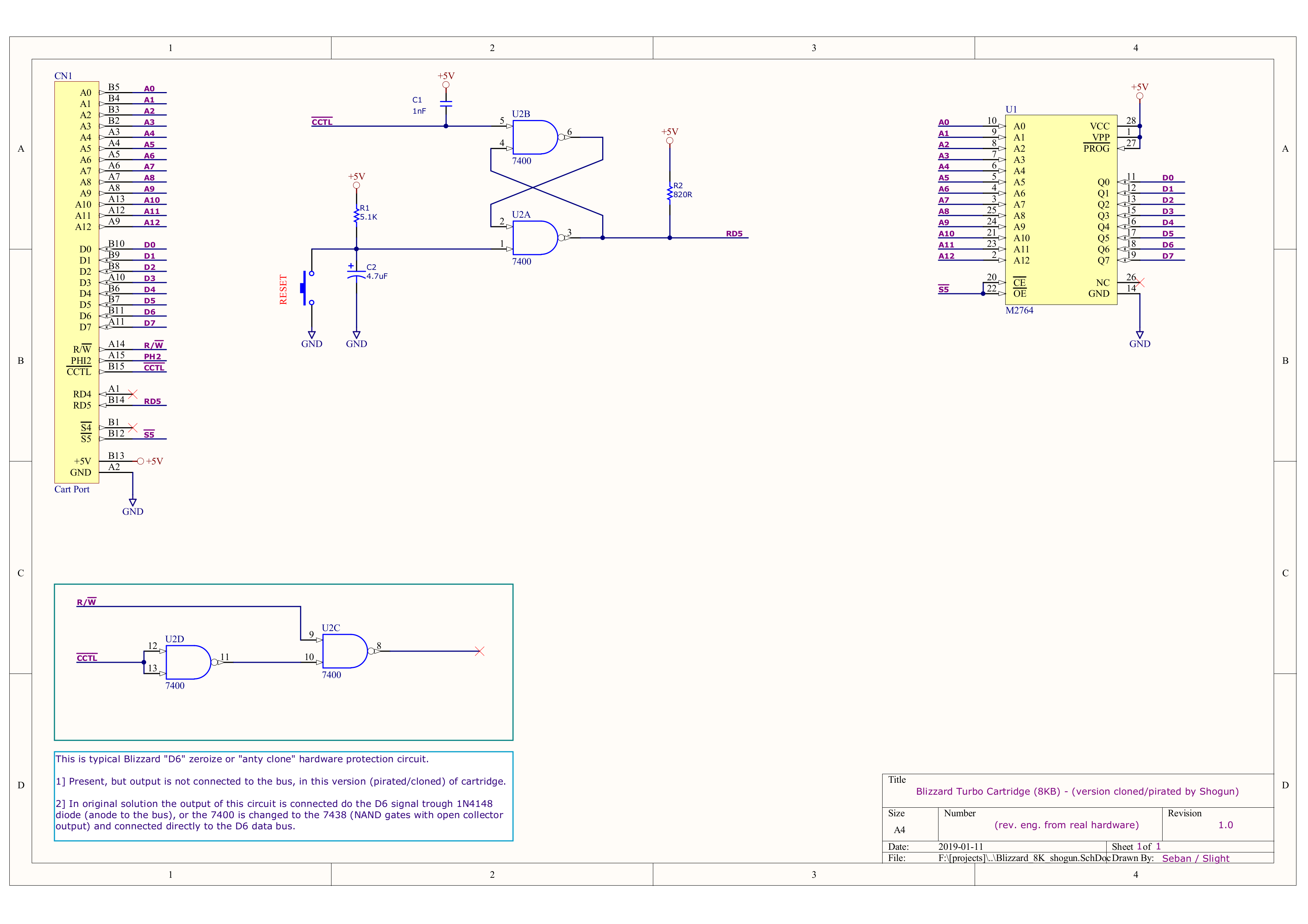Click the D6 net label on U1 Q6
The image size is (1308, 924).
pos(1168,245)
